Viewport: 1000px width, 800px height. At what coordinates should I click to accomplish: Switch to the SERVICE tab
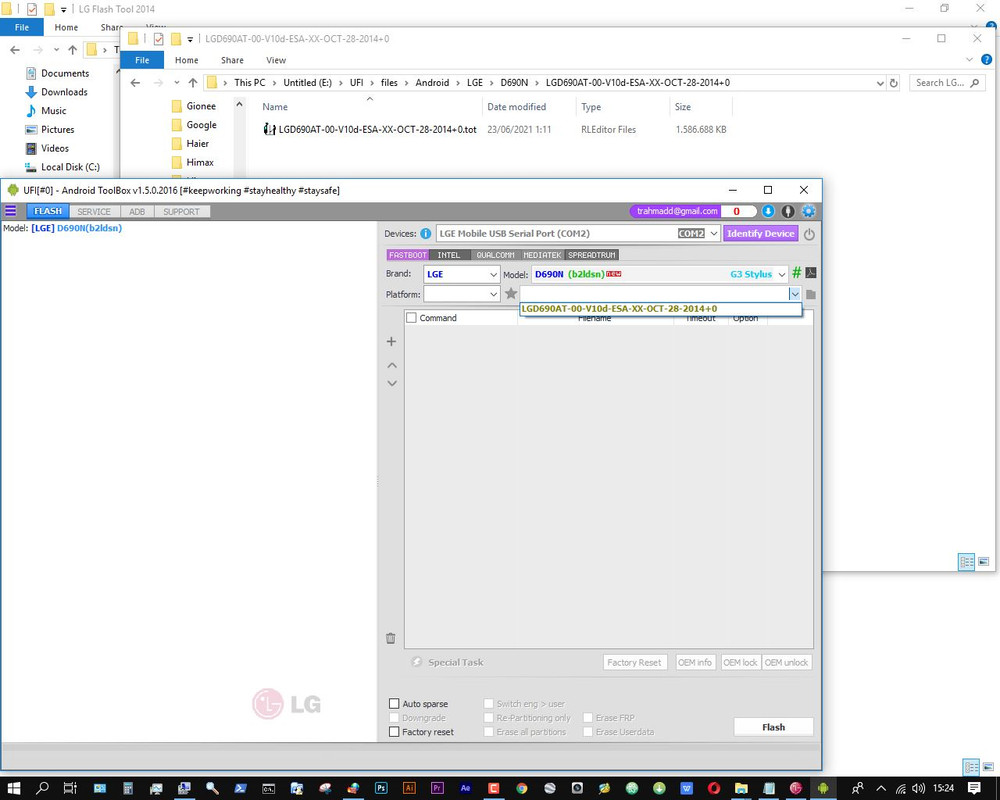pyautogui.click(x=94, y=211)
